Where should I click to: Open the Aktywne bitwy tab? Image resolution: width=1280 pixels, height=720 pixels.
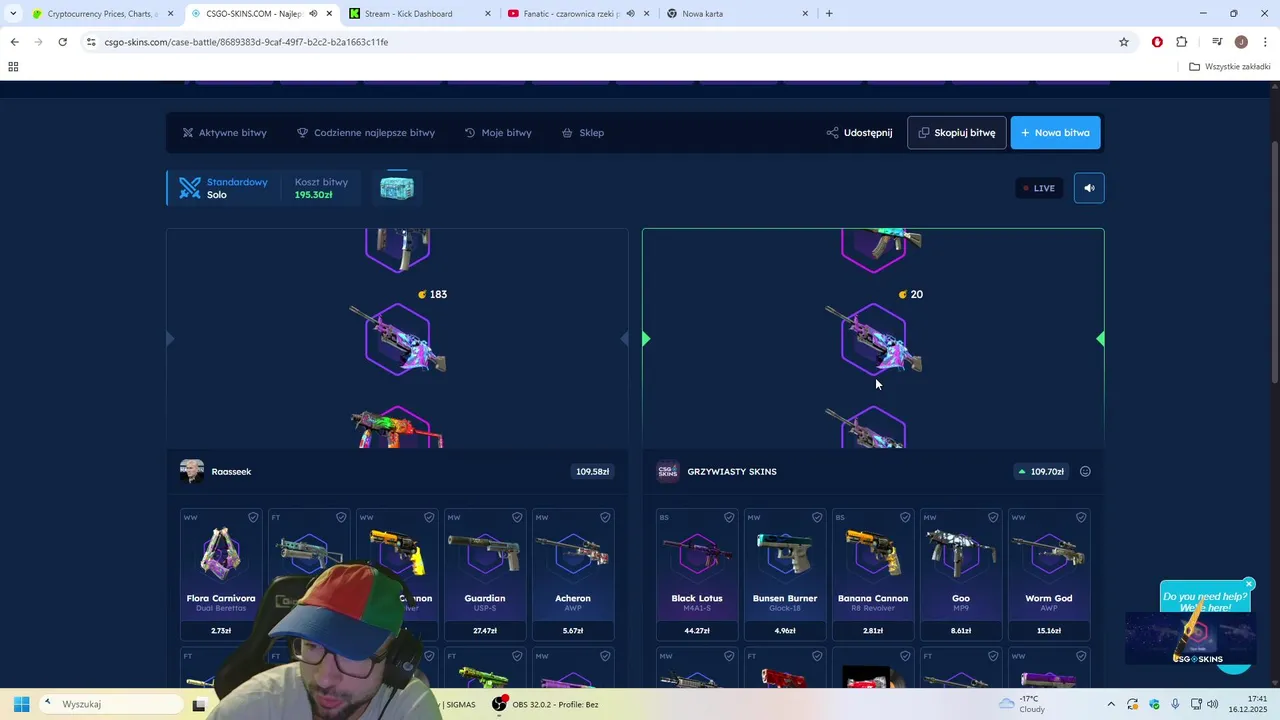[x=225, y=132]
